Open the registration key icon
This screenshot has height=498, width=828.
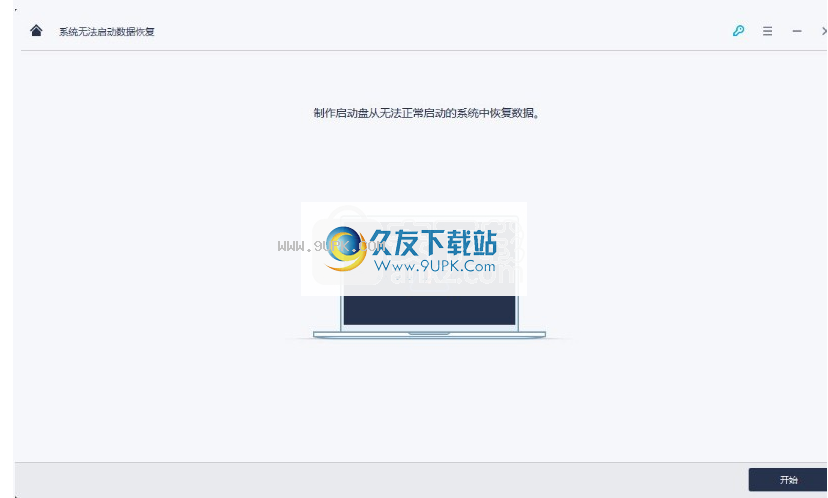click(x=738, y=31)
